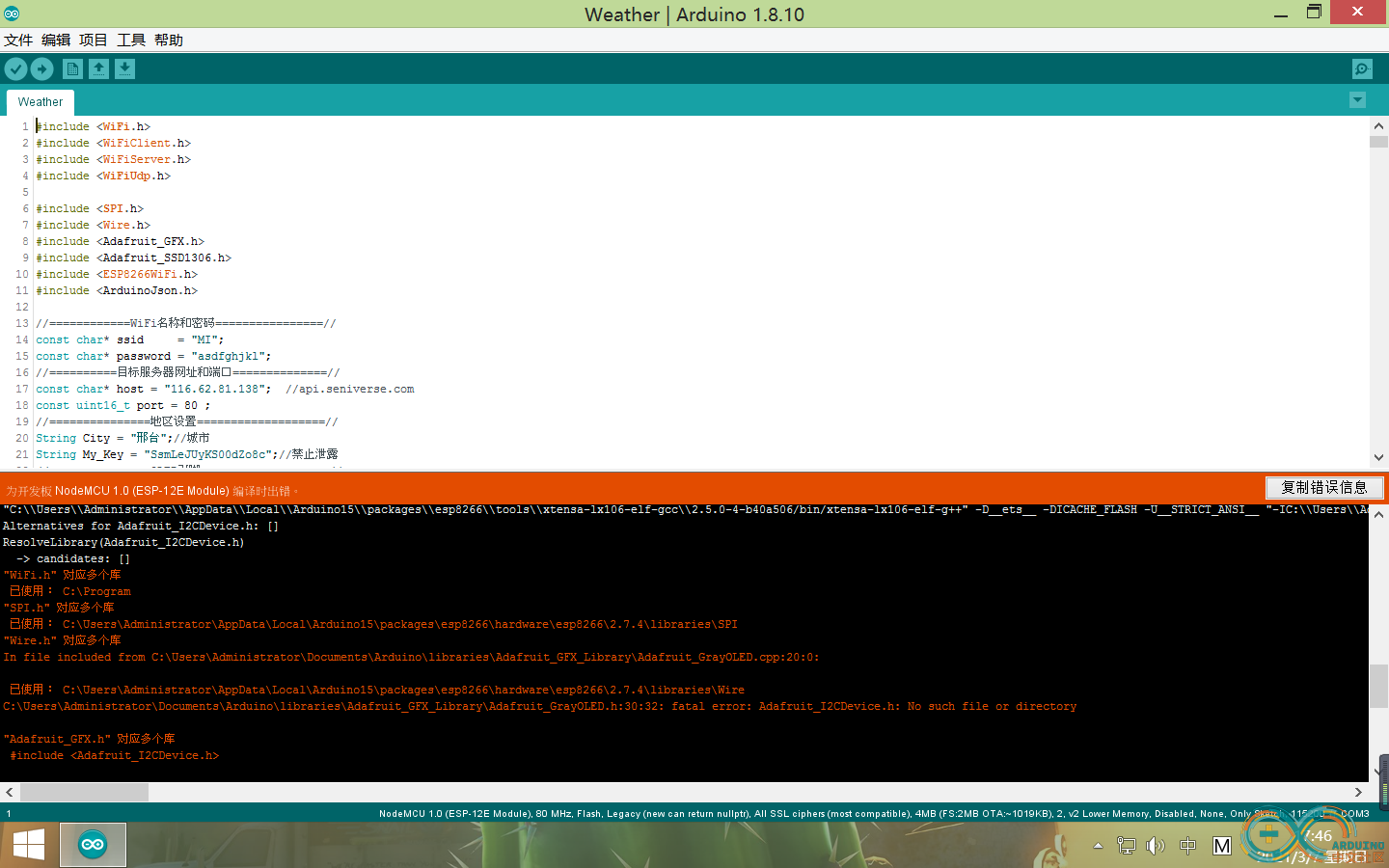Open the 文件 menu
The image size is (1389, 868).
[18, 40]
